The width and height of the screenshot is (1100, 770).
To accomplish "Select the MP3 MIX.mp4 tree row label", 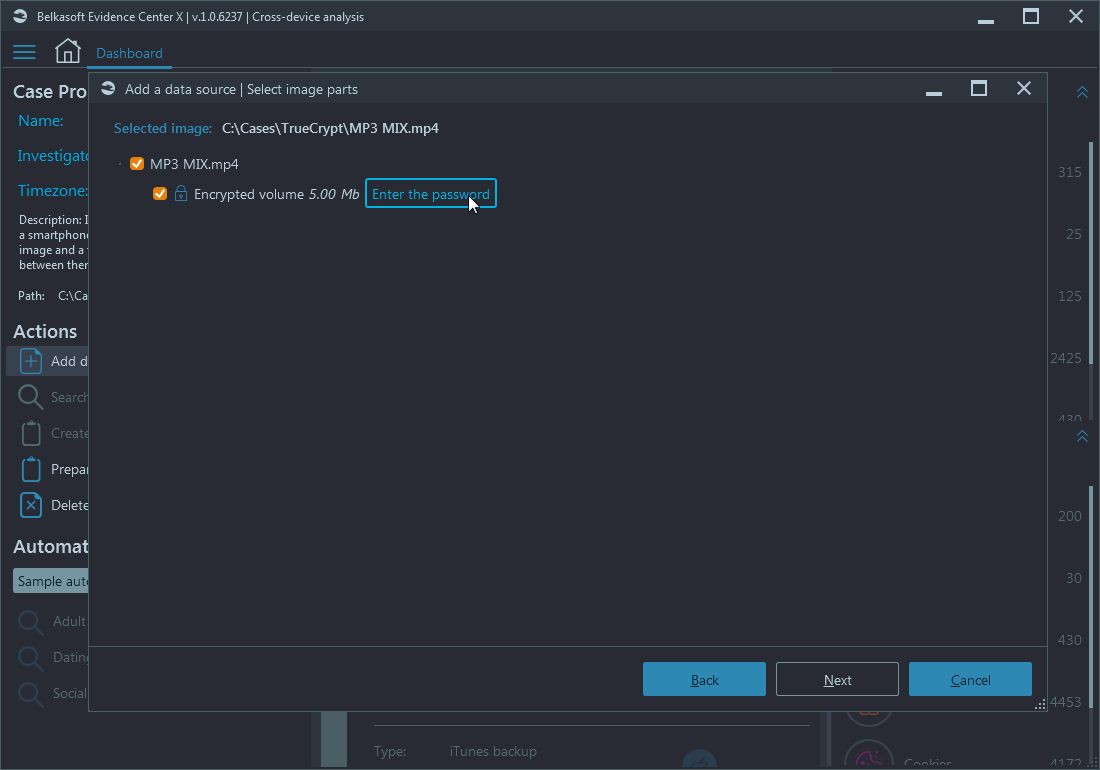I will (194, 164).
